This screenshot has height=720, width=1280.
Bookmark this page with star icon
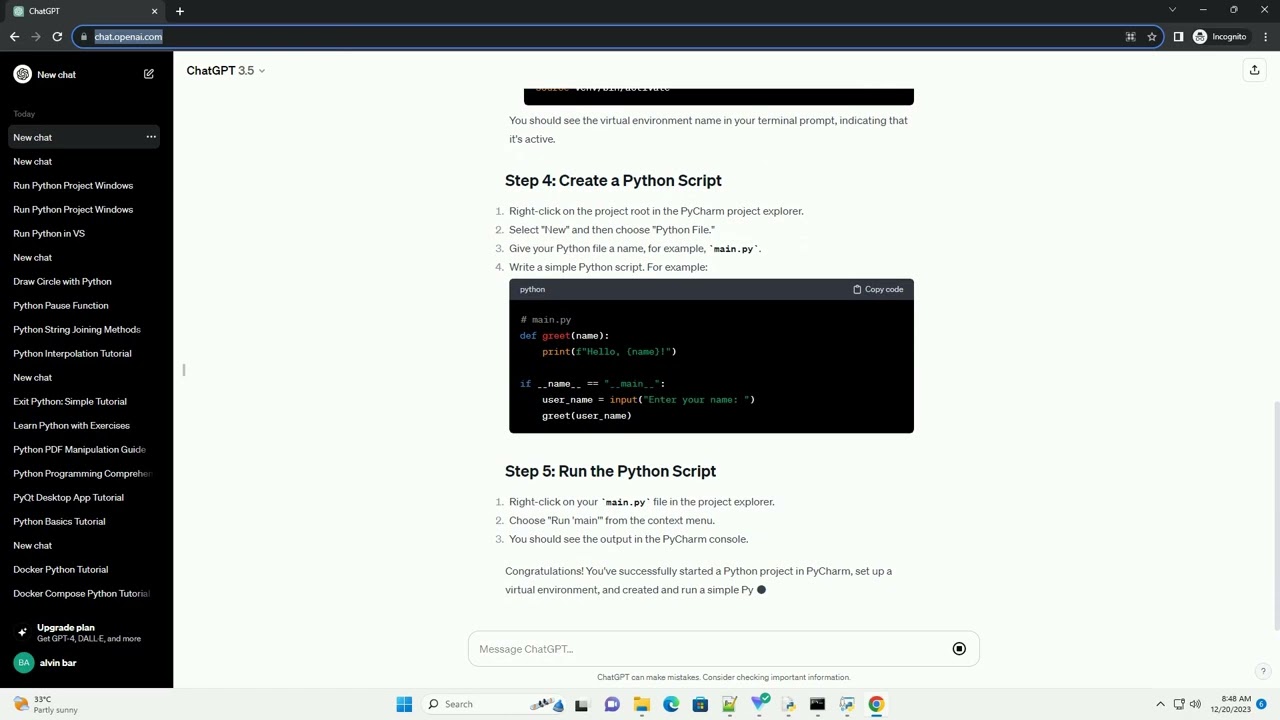(1152, 37)
